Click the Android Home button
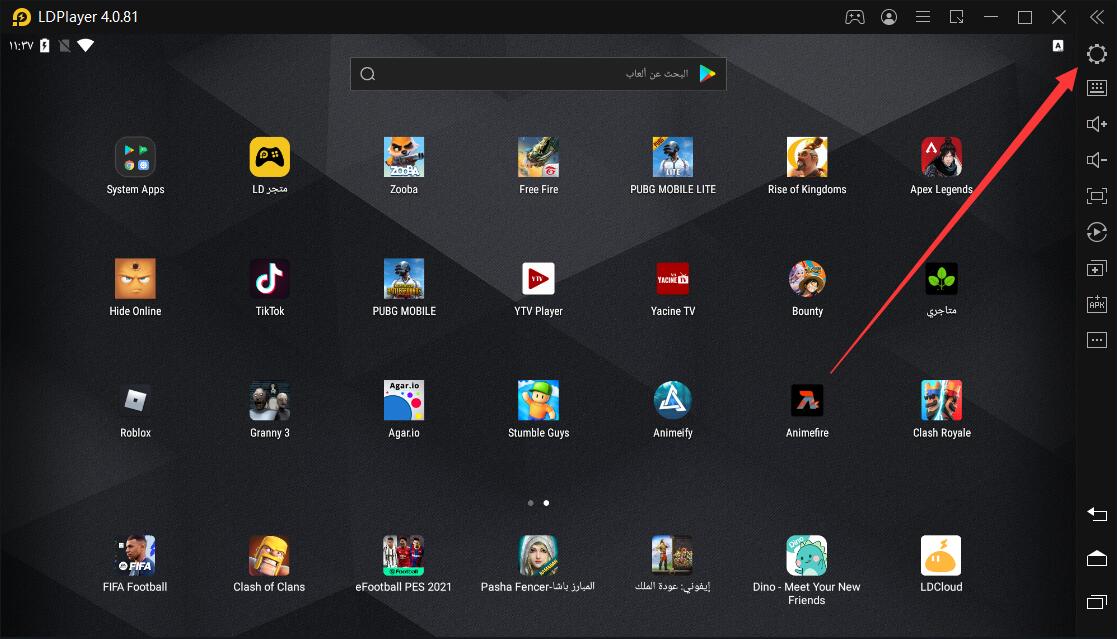This screenshot has width=1117, height=639. pos(1096,559)
